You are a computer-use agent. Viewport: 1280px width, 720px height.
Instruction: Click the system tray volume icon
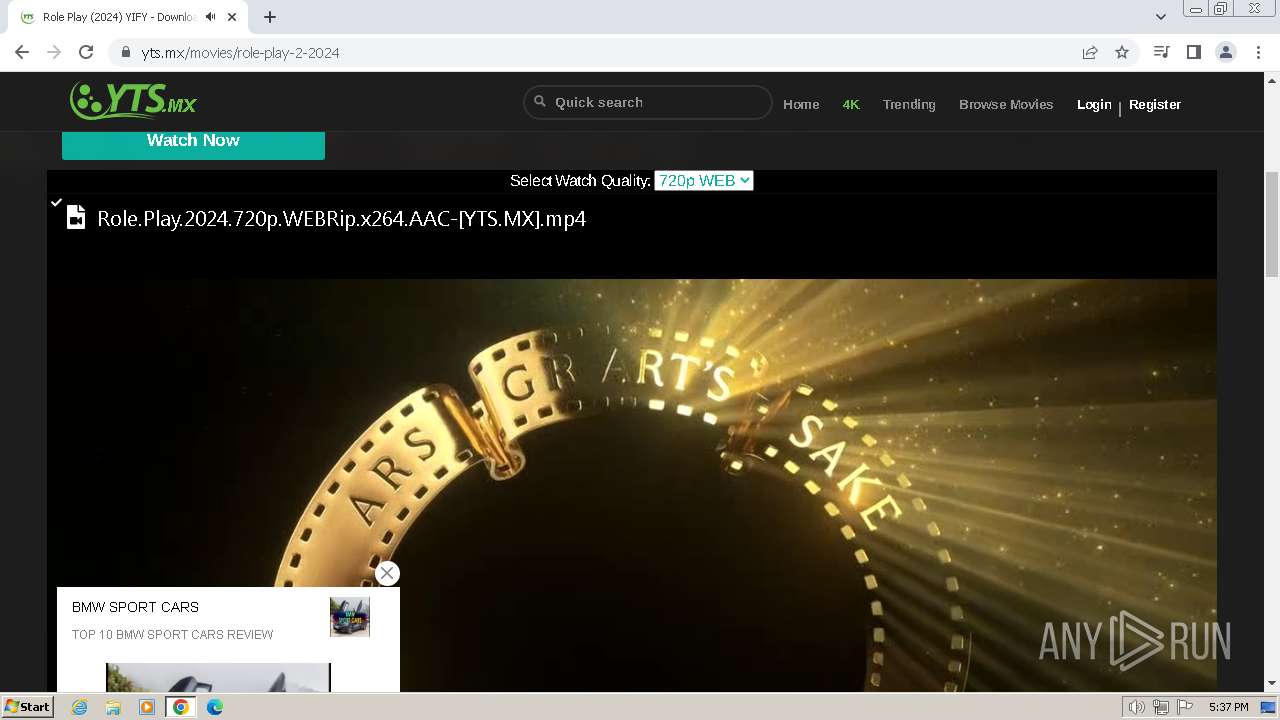pos(1137,707)
